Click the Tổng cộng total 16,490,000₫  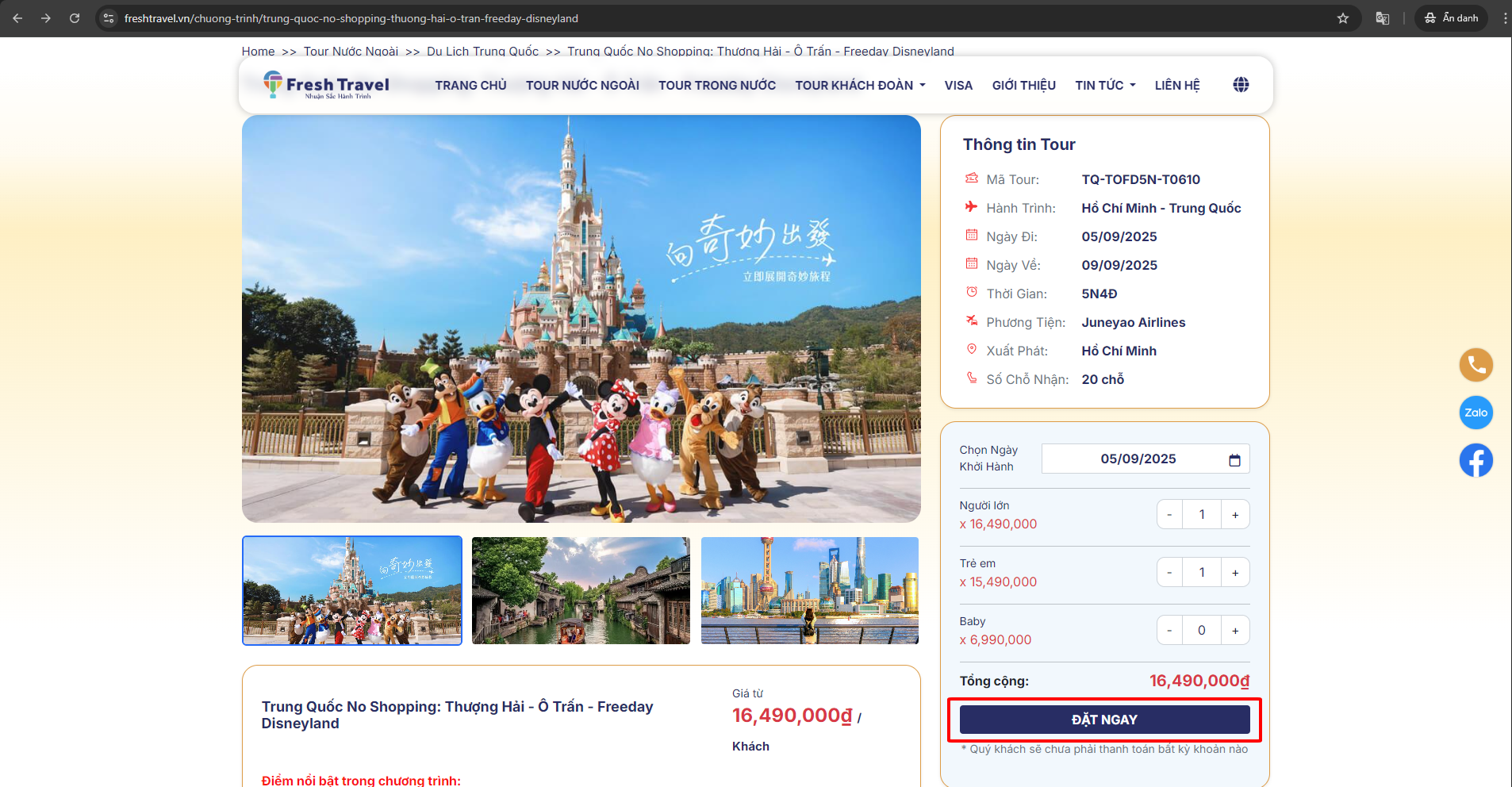click(x=1199, y=681)
